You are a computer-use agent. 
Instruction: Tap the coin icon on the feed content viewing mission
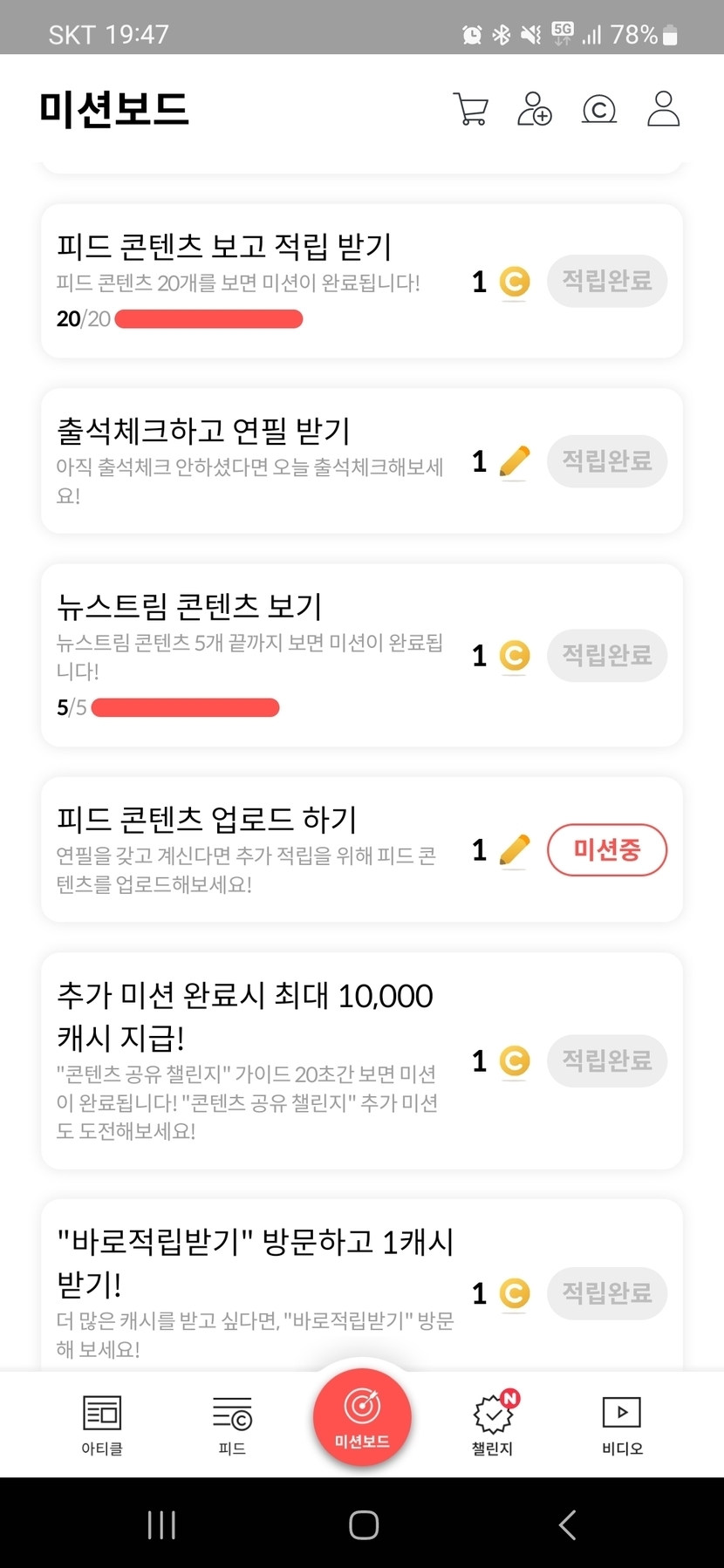click(x=515, y=282)
